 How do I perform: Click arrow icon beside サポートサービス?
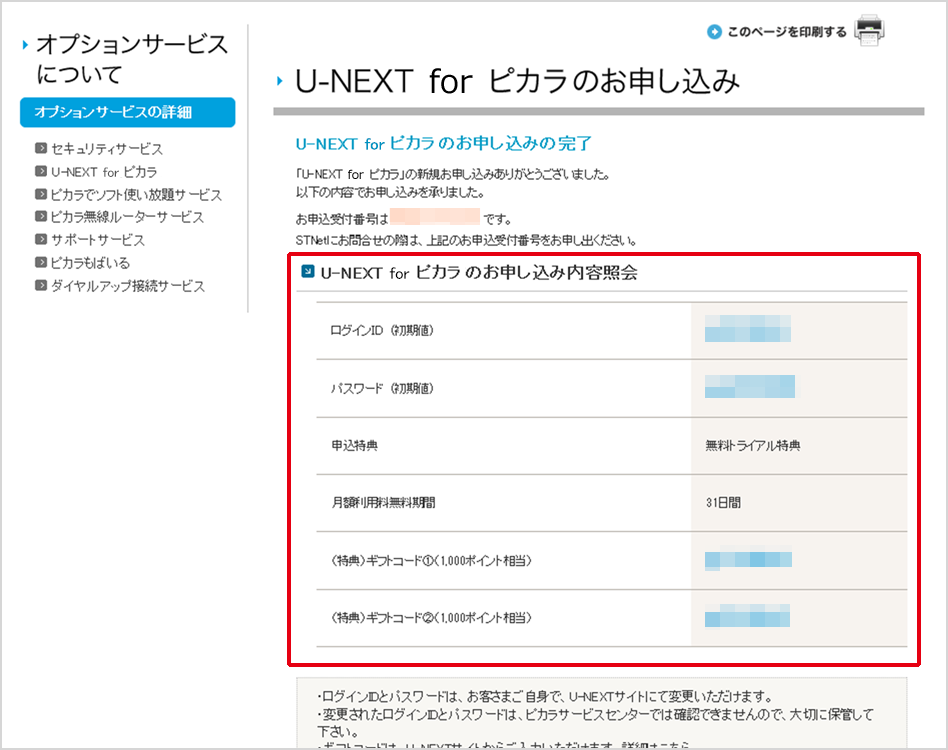[x=41, y=239]
